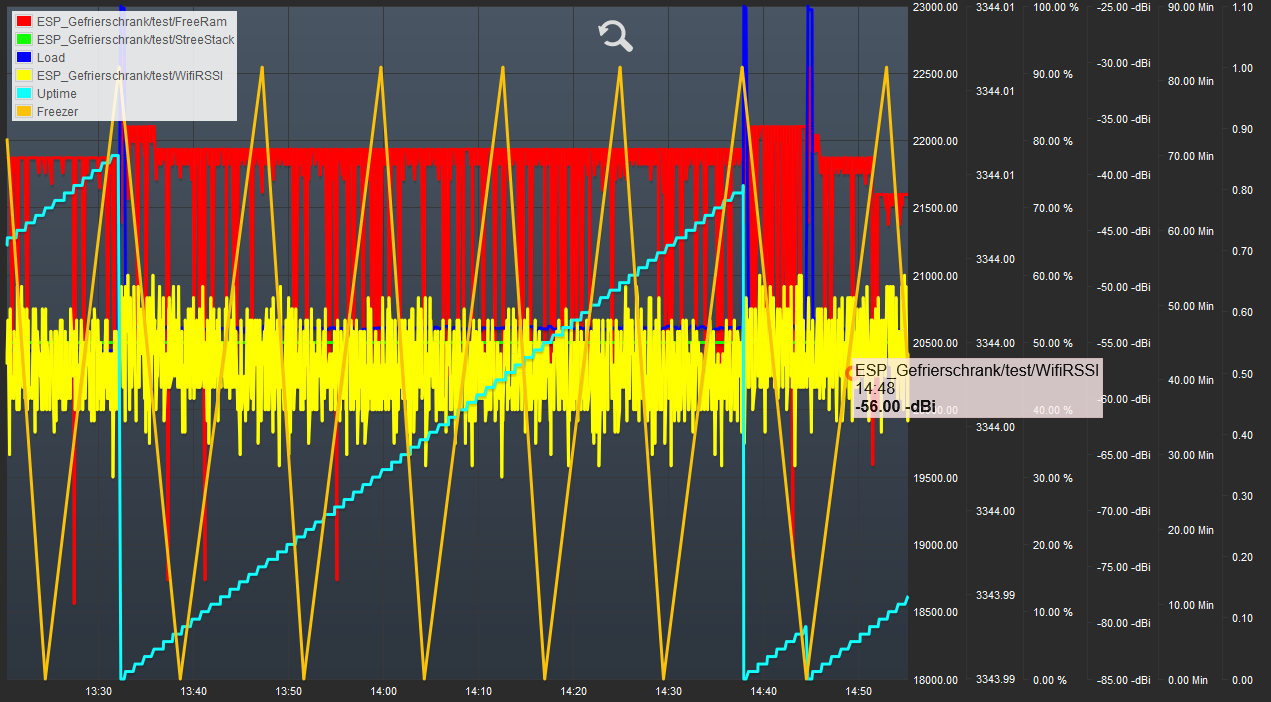Click the 14:48 timestamp in the tooltip
This screenshot has width=1271, height=702.
[x=875, y=388]
